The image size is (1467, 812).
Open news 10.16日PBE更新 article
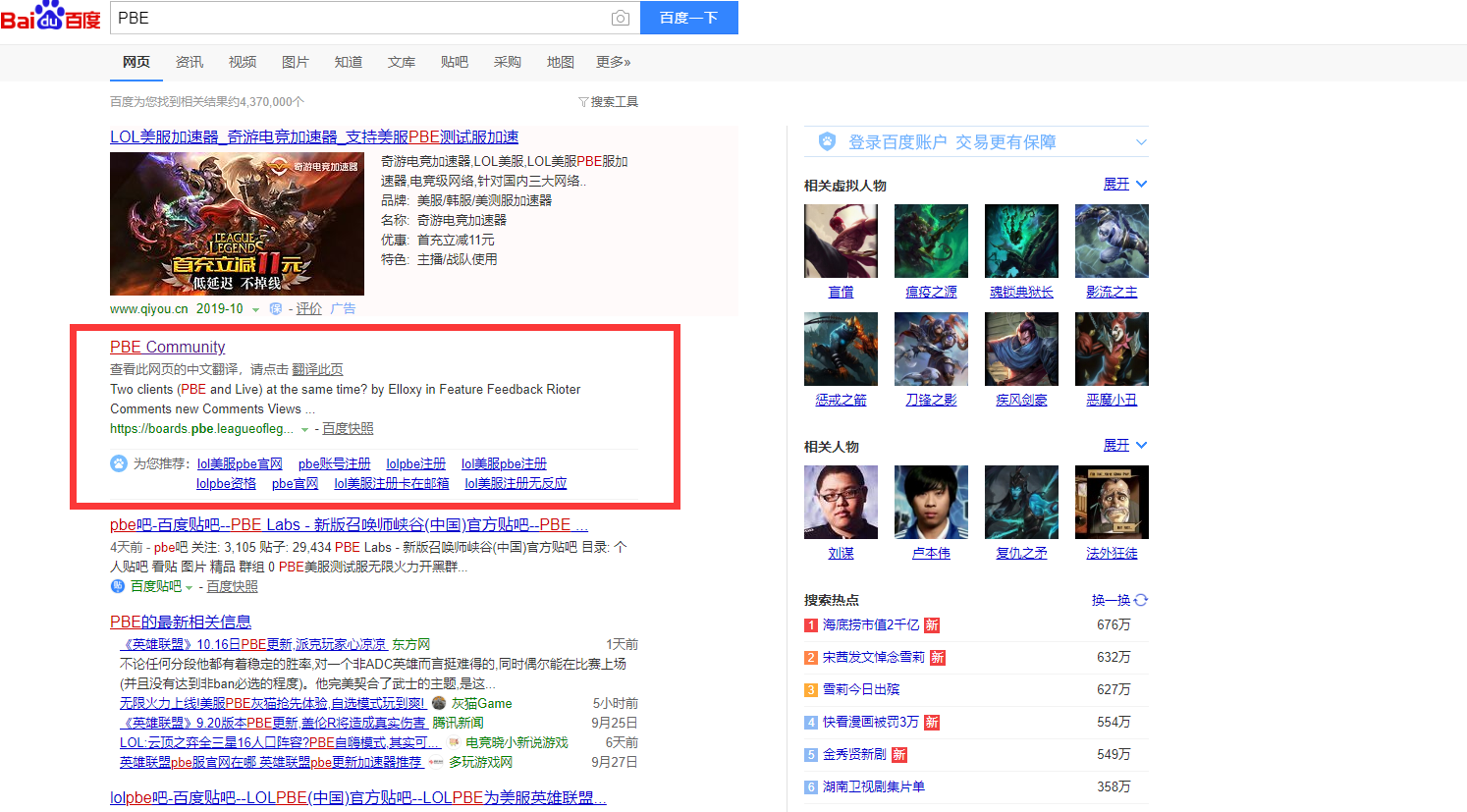(253, 644)
